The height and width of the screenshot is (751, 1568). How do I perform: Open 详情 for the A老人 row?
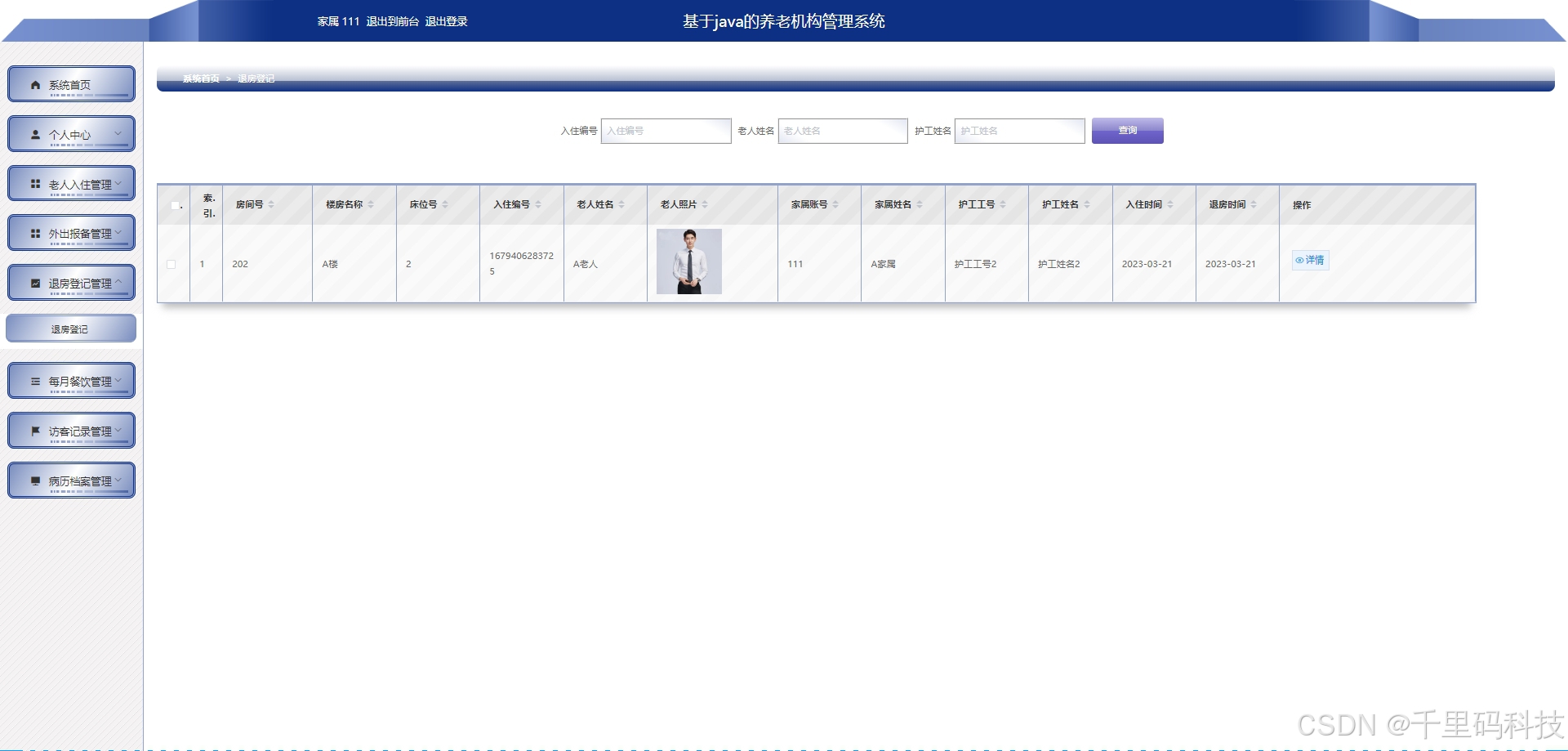pos(1310,260)
